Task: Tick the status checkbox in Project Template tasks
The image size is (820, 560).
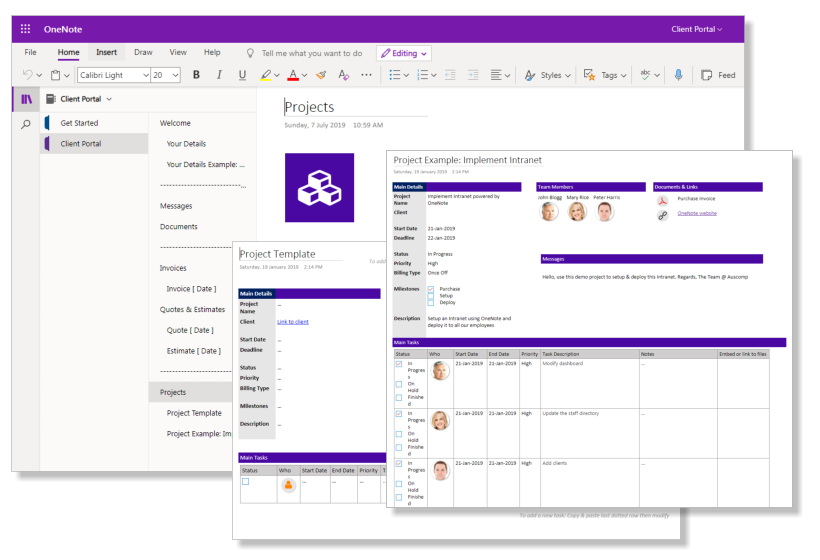Action: tap(246, 482)
